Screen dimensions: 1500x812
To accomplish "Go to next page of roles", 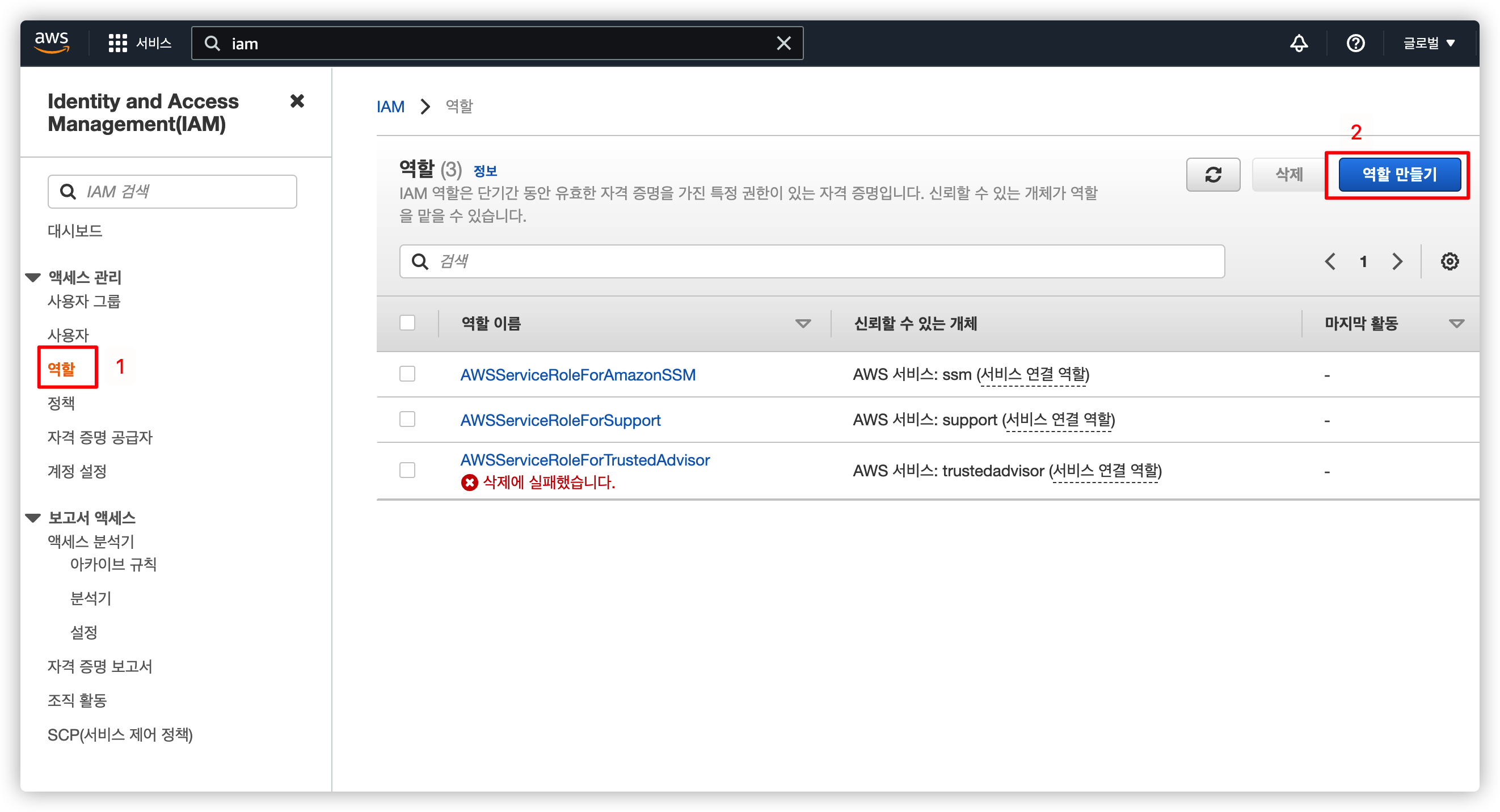I will (1397, 261).
